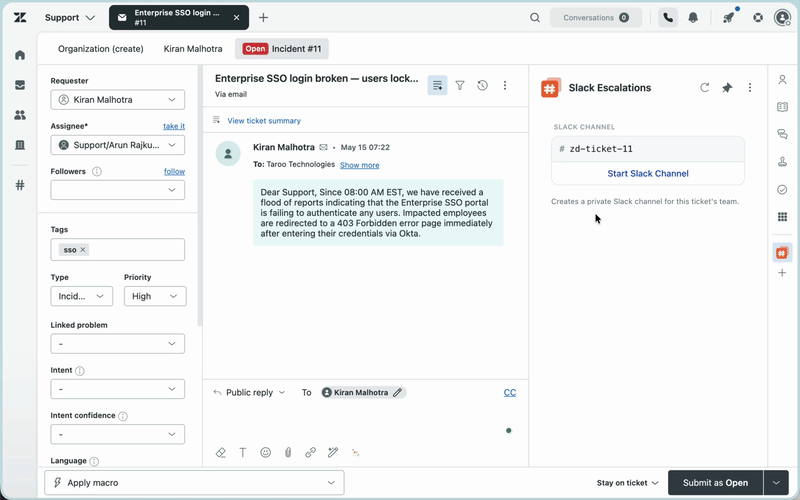This screenshot has width=800, height=500.
Task: Open Organizations building icon in sidebar
Action: 20,145
